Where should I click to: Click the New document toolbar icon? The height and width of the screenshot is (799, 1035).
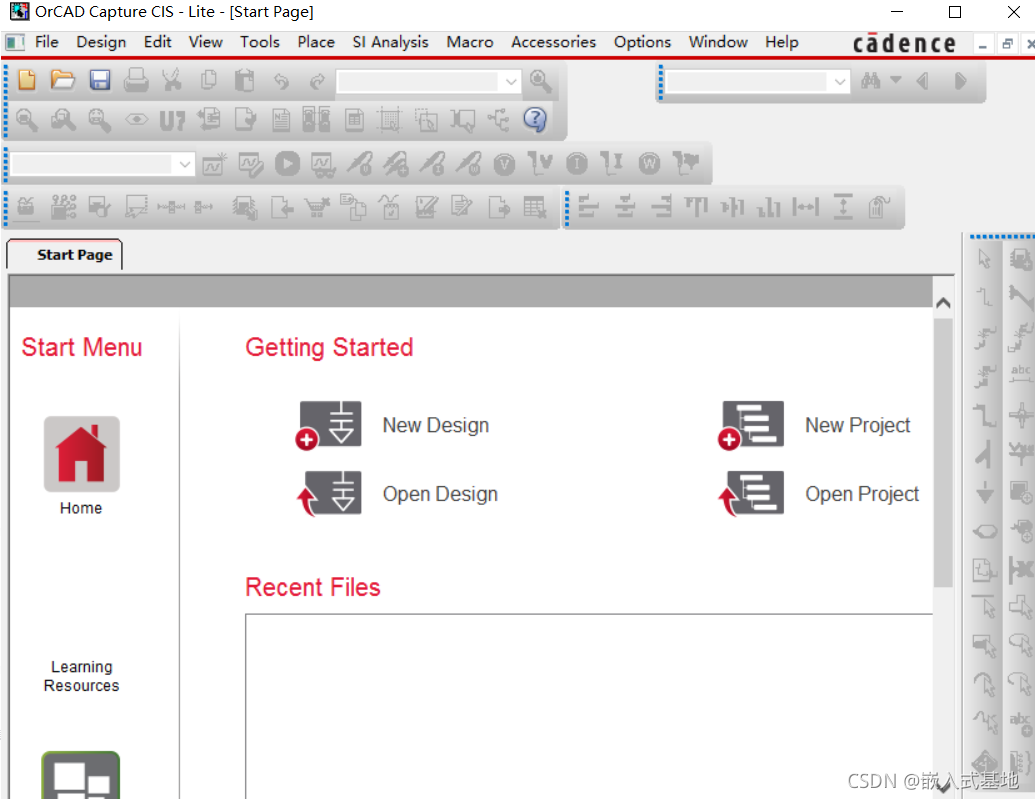[26, 81]
